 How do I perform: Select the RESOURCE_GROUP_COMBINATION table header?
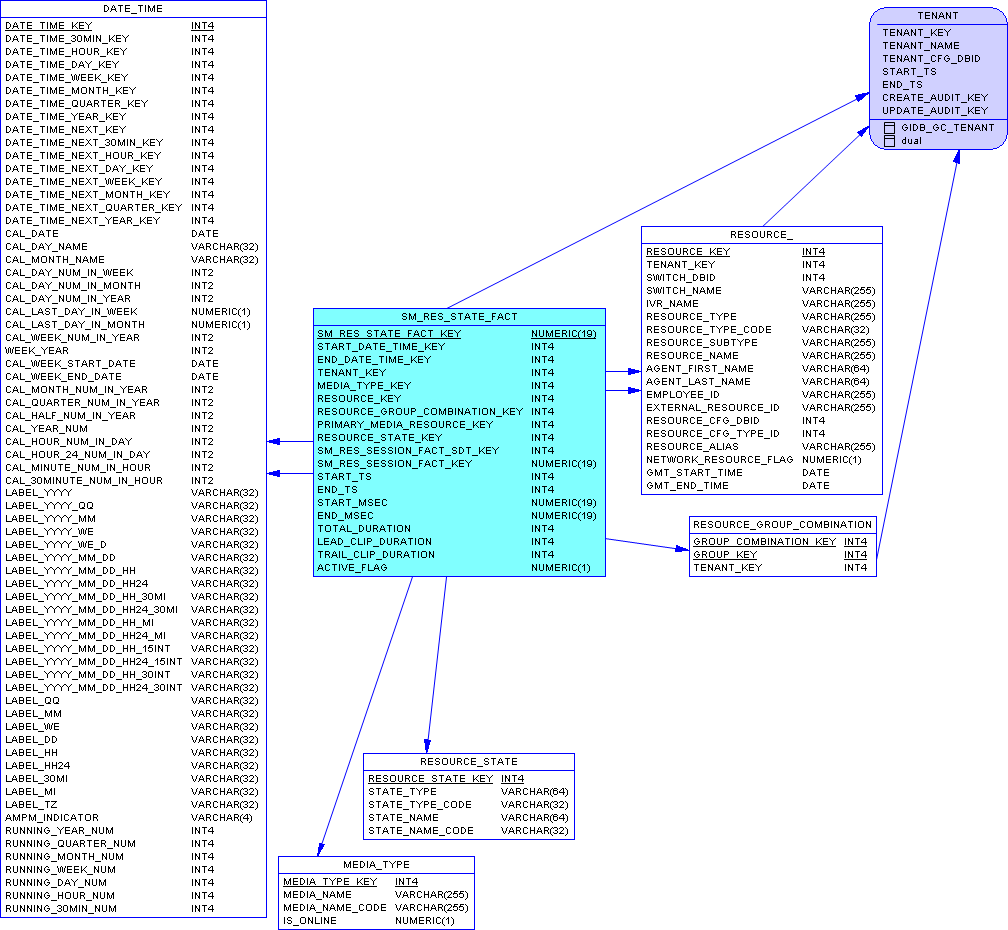[x=782, y=524]
